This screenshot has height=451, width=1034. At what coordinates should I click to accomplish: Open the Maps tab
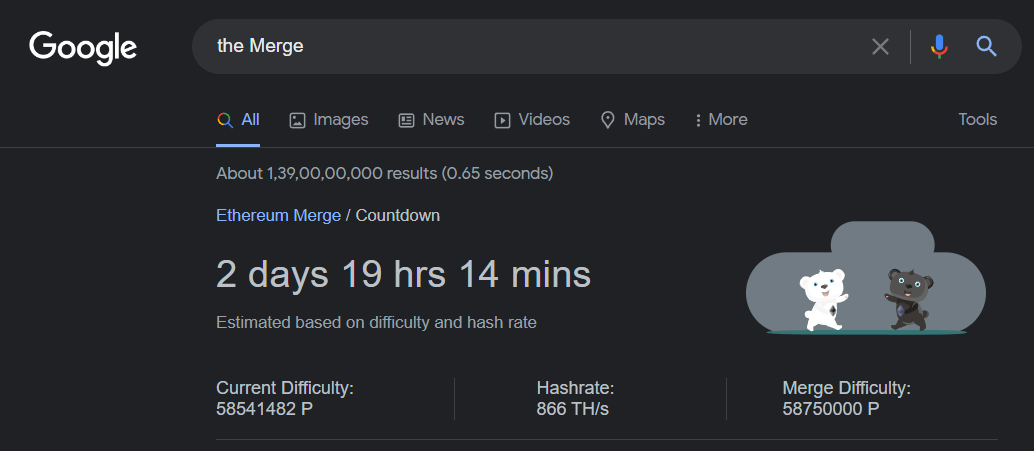click(x=633, y=120)
